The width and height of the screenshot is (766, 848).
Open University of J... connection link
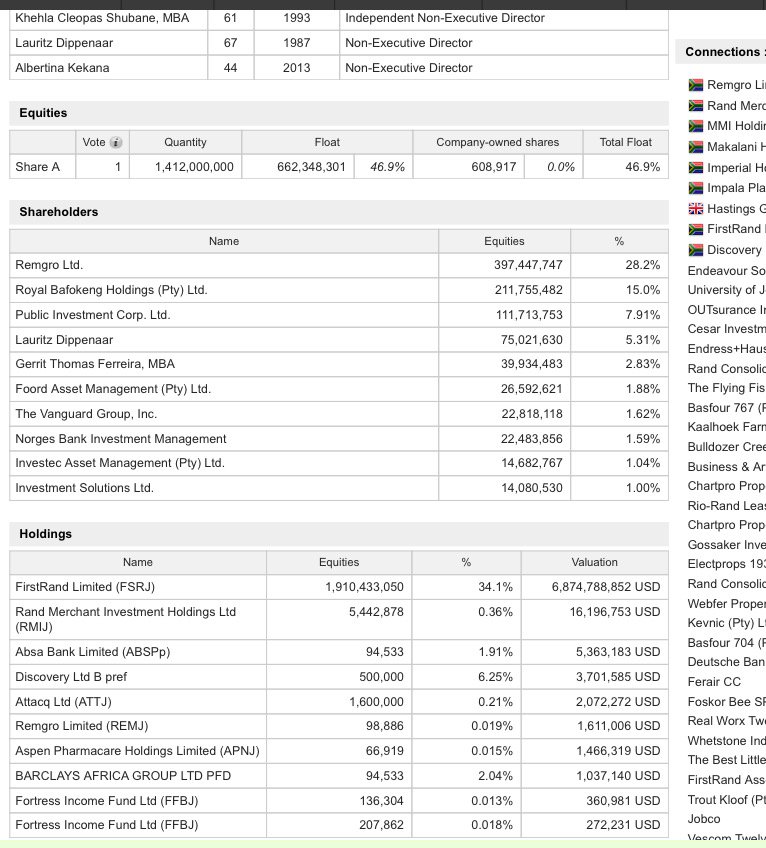pos(727,290)
